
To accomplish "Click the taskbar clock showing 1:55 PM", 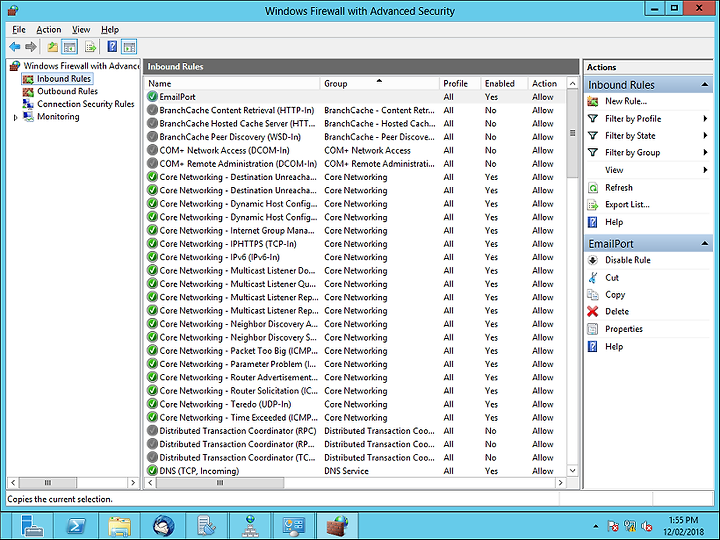I will pos(683,526).
